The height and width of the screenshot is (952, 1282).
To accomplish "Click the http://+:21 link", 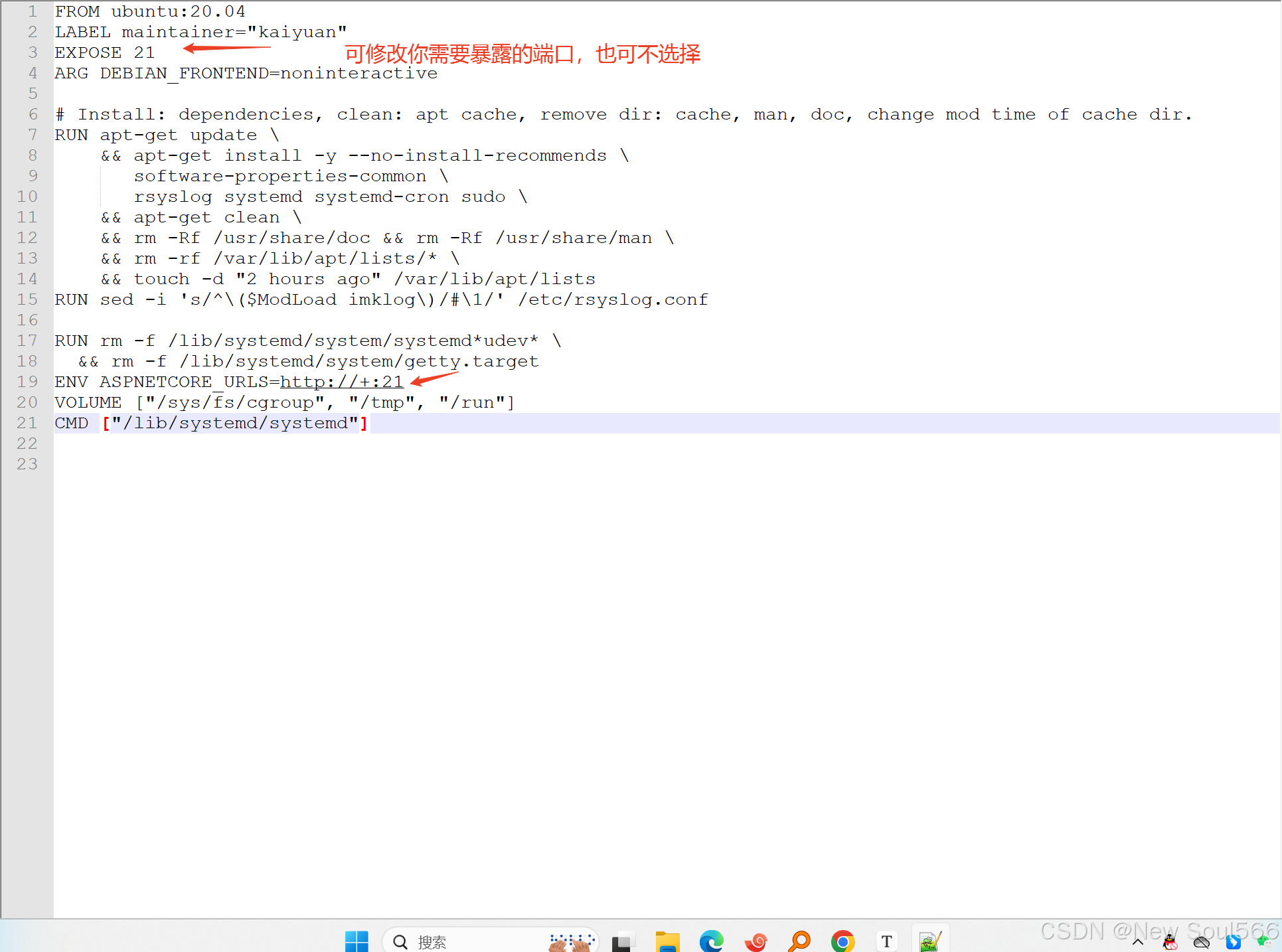I will (x=342, y=382).
